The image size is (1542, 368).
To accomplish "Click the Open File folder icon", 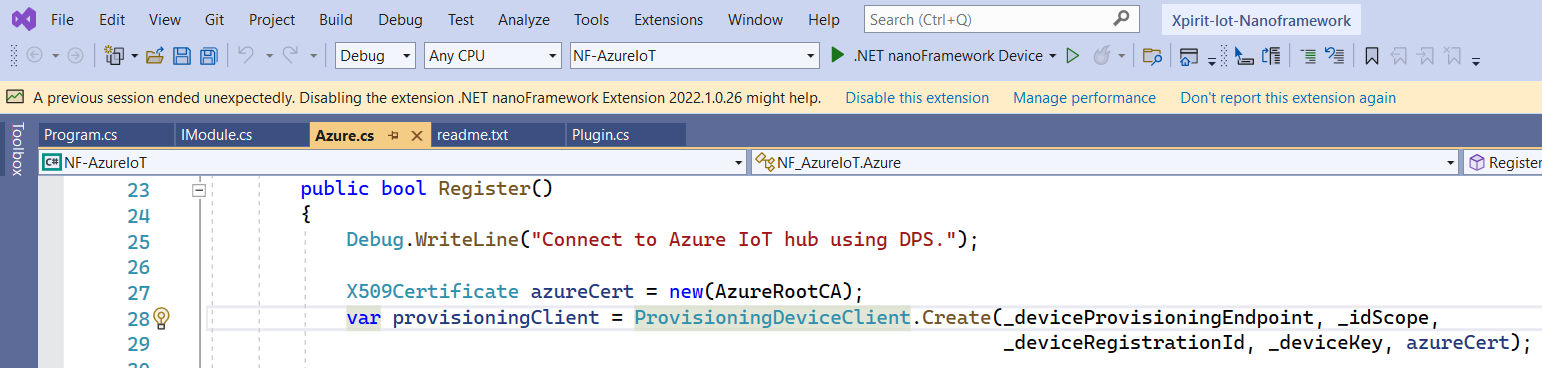I will [155, 56].
